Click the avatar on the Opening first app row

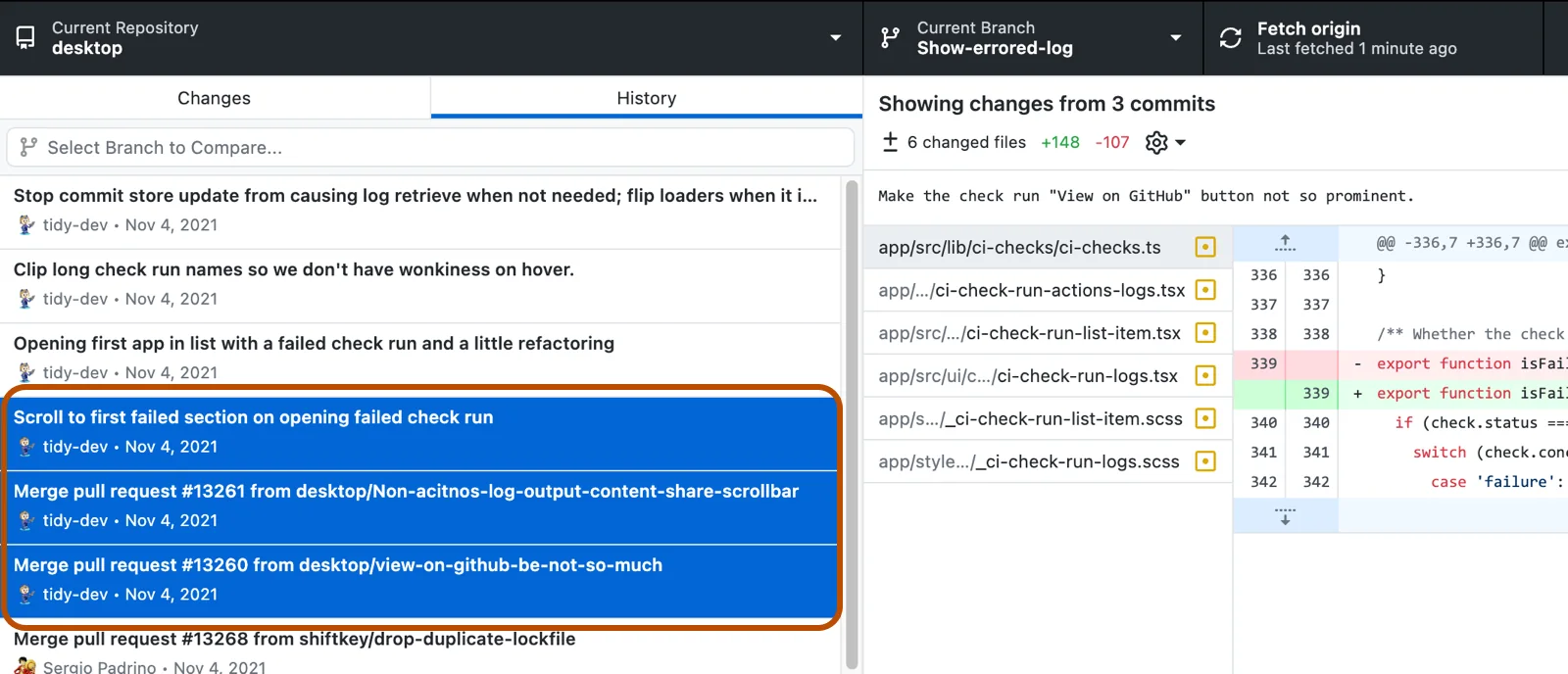[x=26, y=372]
